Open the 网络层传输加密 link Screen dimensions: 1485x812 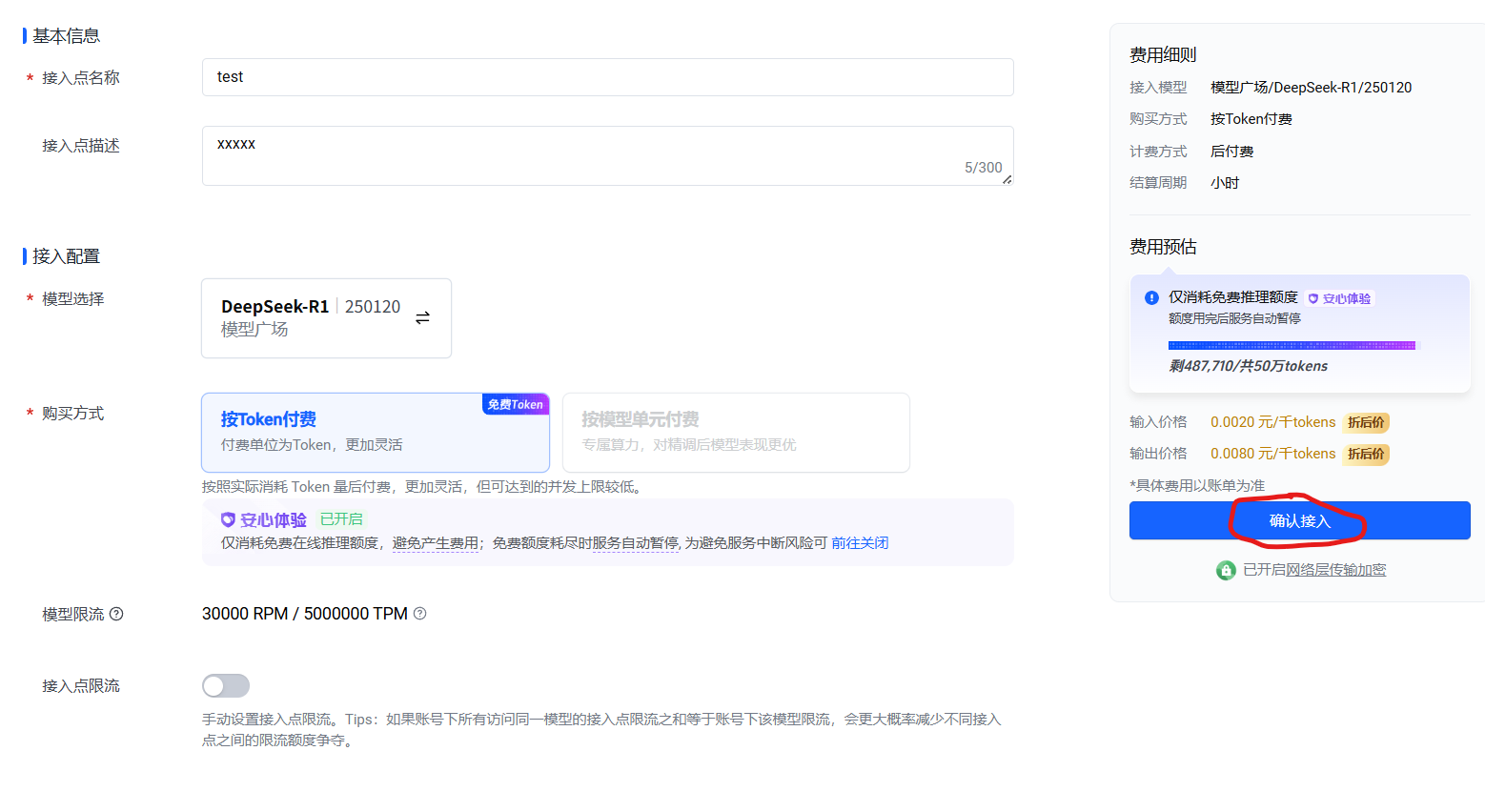1336,570
